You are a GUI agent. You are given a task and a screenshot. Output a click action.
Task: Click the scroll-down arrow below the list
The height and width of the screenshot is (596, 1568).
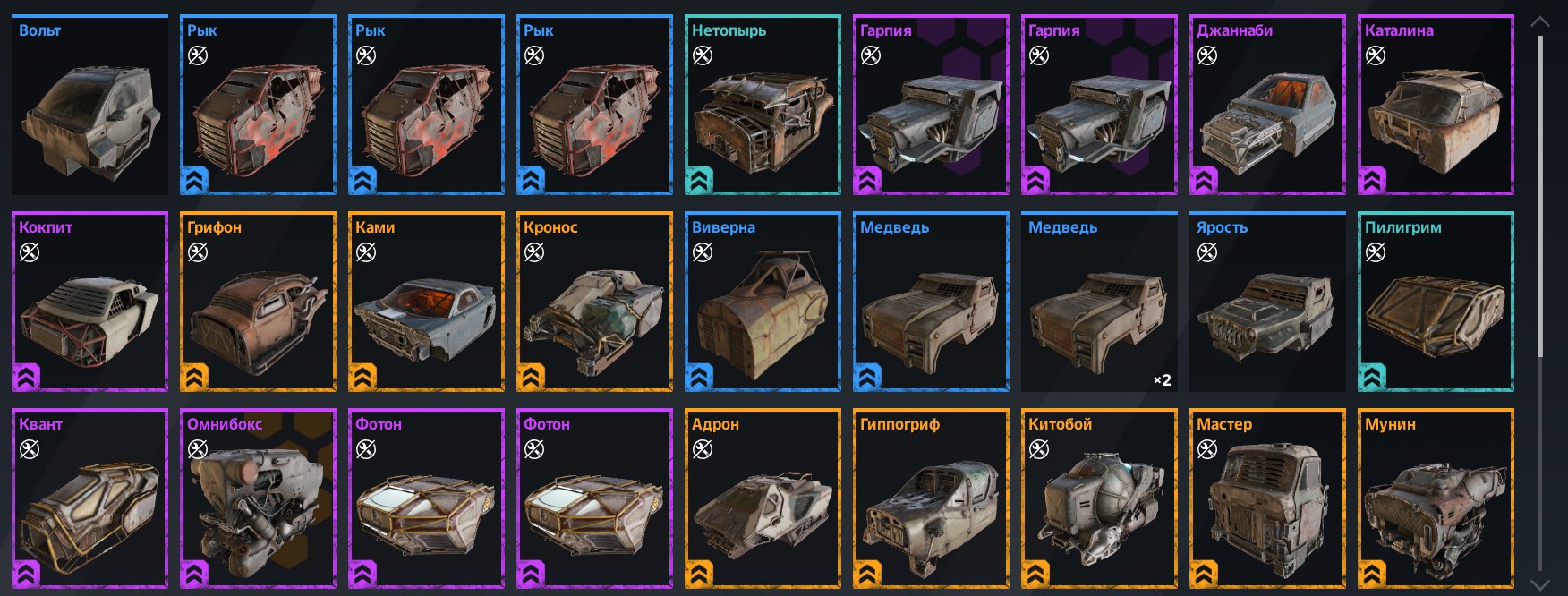(x=1540, y=584)
